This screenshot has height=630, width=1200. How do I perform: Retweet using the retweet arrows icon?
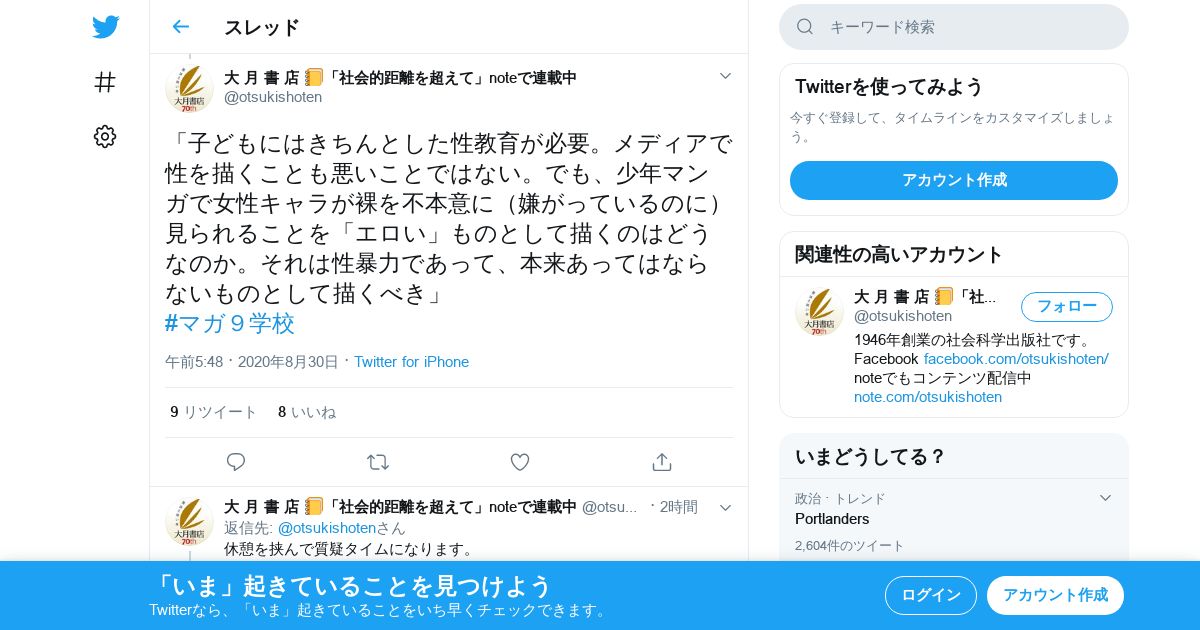[378, 462]
